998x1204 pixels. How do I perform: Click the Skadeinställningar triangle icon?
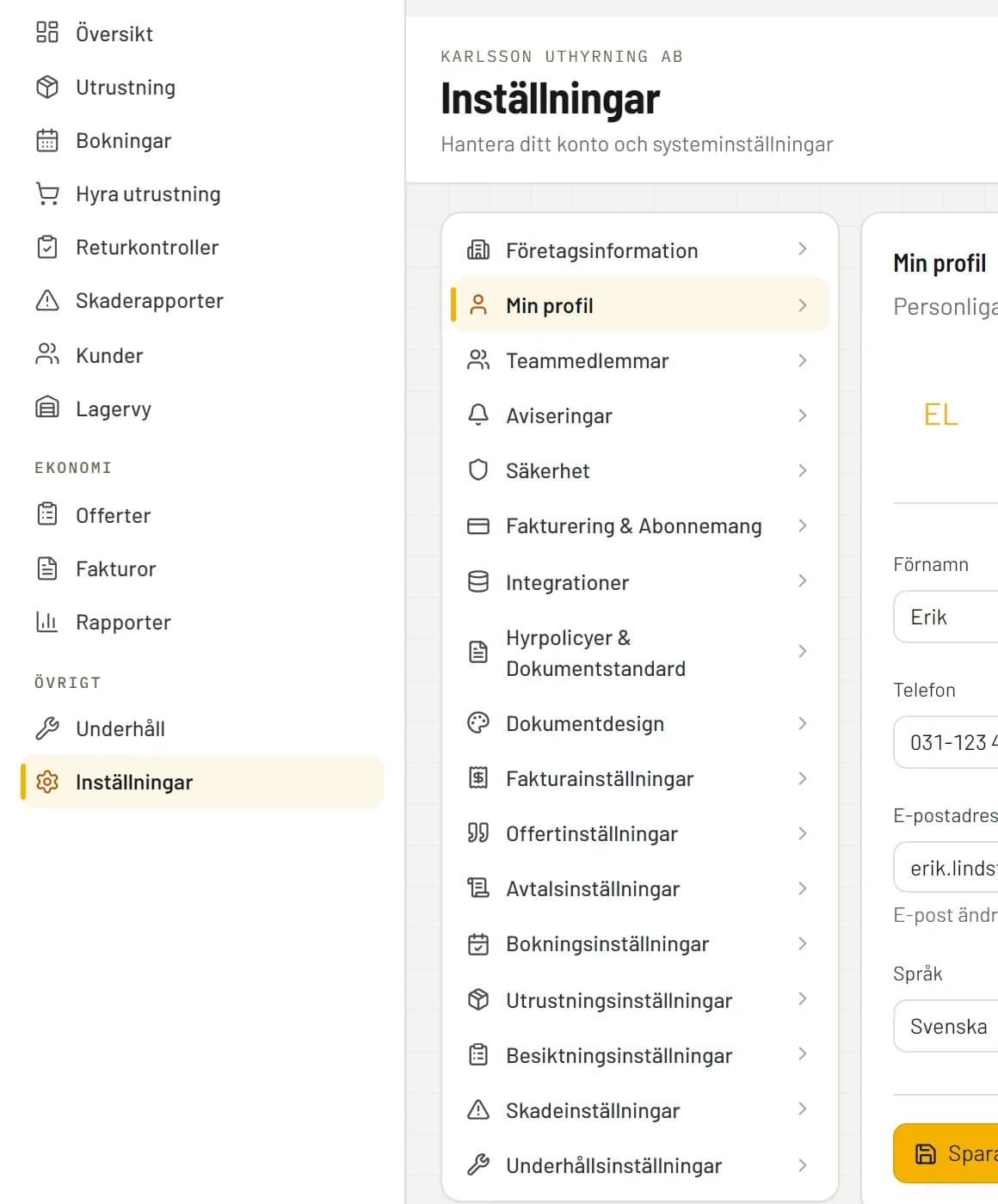478,1110
